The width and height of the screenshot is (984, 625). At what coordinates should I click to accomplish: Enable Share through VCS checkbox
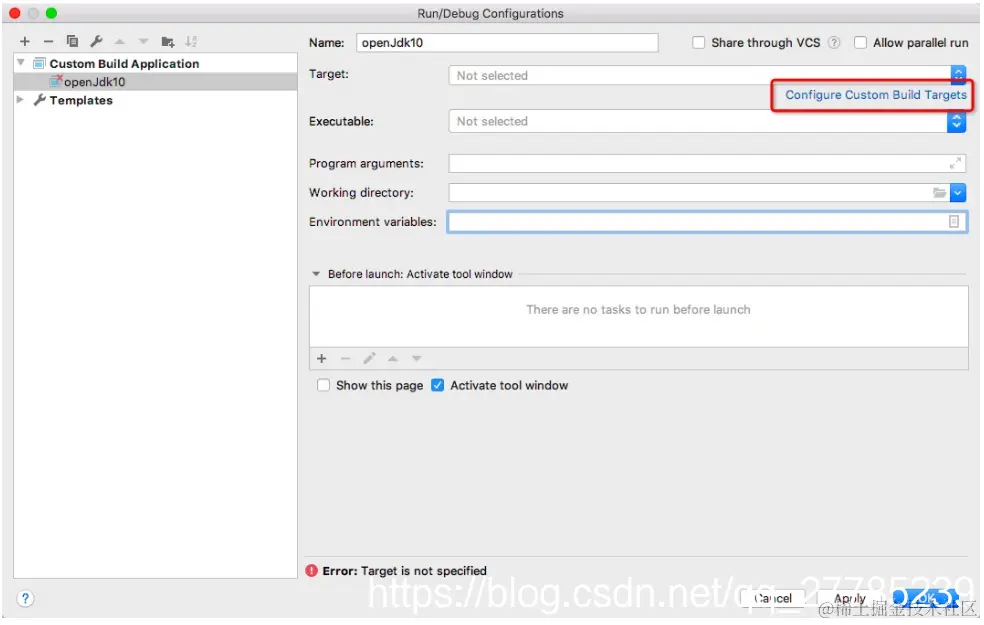(698, 43)
